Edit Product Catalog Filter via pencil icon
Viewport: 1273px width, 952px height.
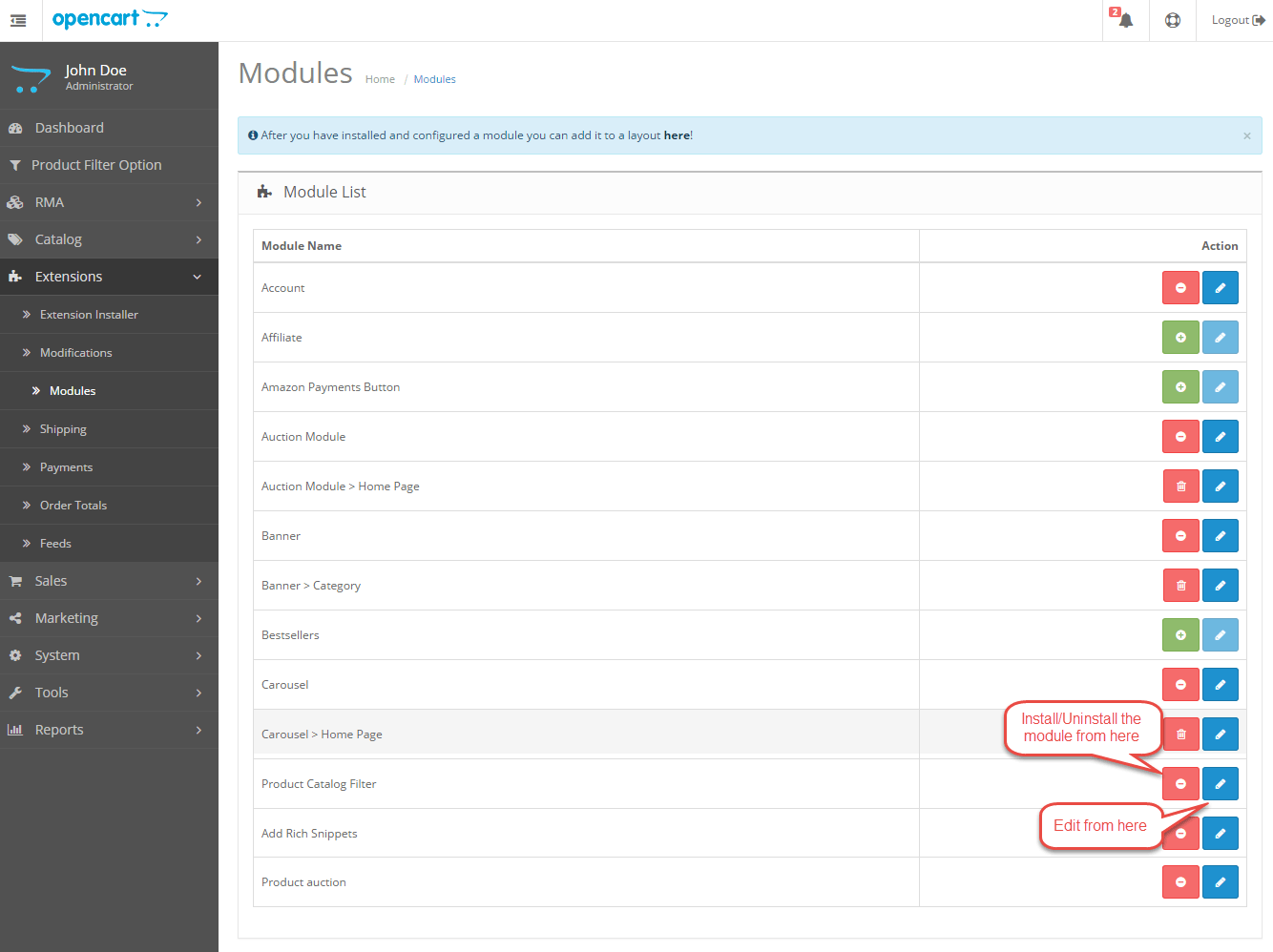point(1220,783)
